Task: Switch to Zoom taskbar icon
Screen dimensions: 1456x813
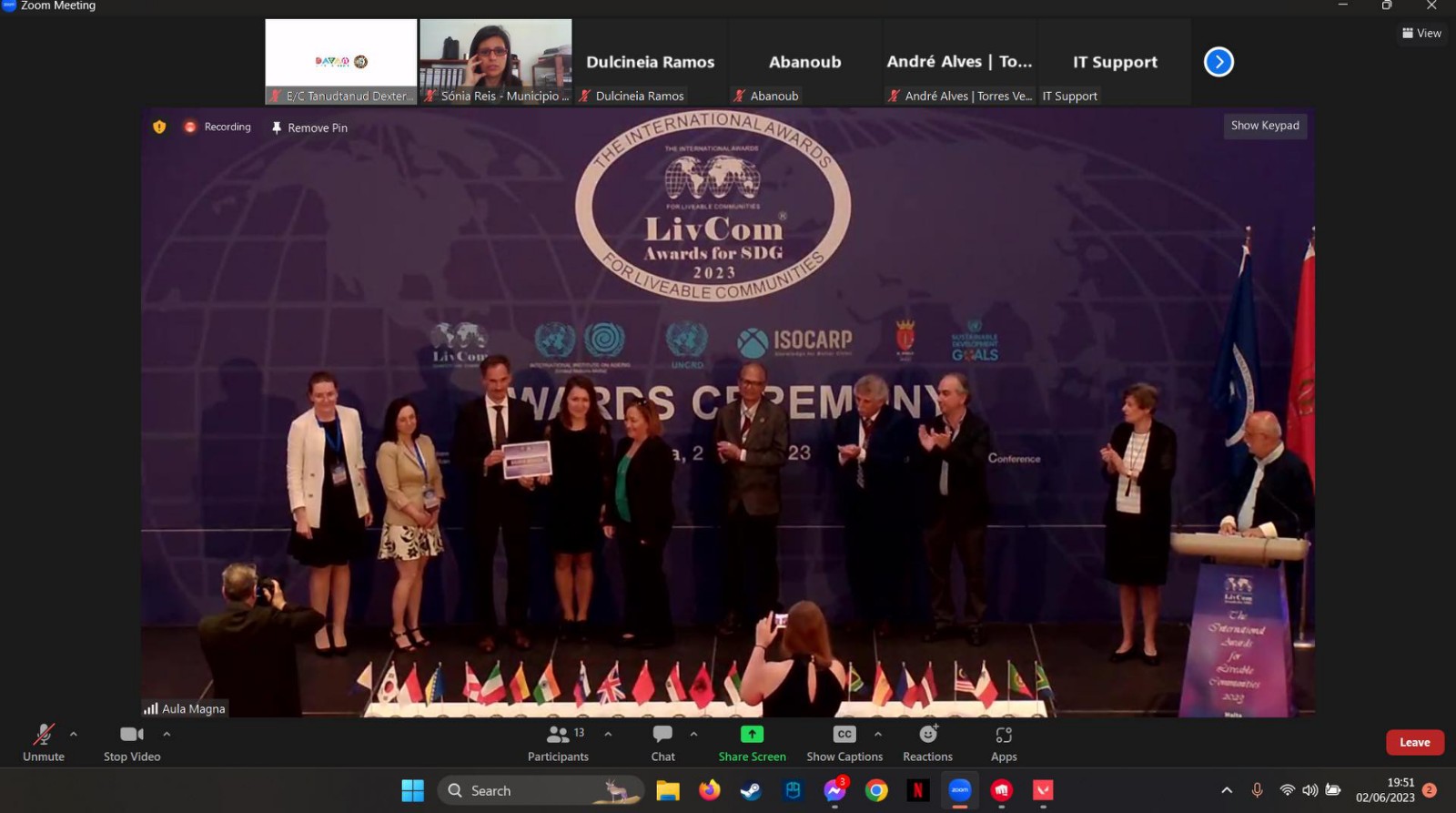Action: pyautogui.click(x=960, y=790)
